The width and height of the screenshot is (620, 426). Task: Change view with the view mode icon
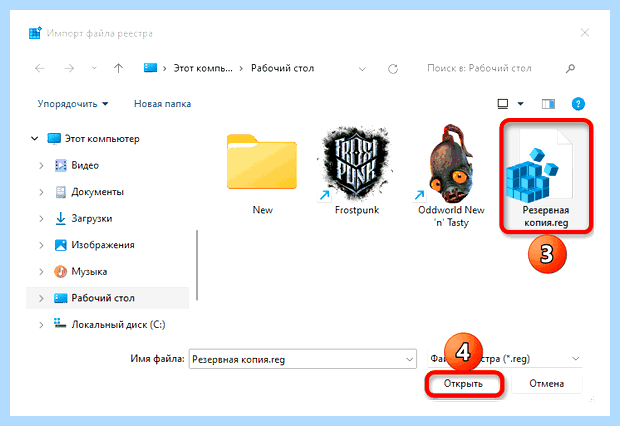click(x=503, y=104)
